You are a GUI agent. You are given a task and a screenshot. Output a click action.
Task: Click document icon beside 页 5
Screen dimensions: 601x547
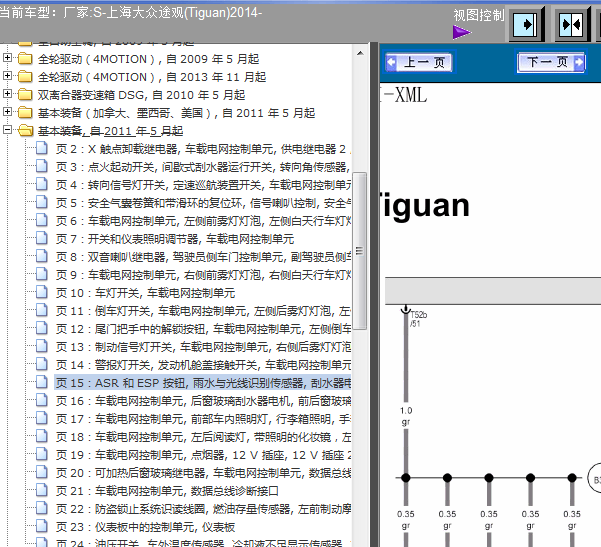point(42,202)
